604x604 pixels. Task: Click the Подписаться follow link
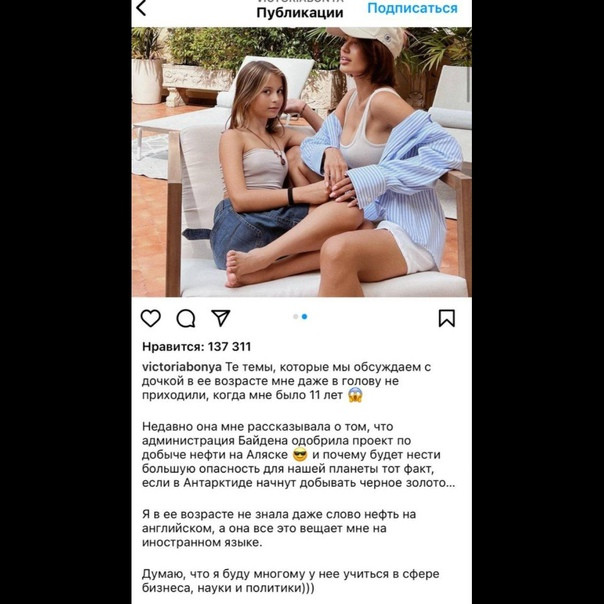(x=412, y=8)
